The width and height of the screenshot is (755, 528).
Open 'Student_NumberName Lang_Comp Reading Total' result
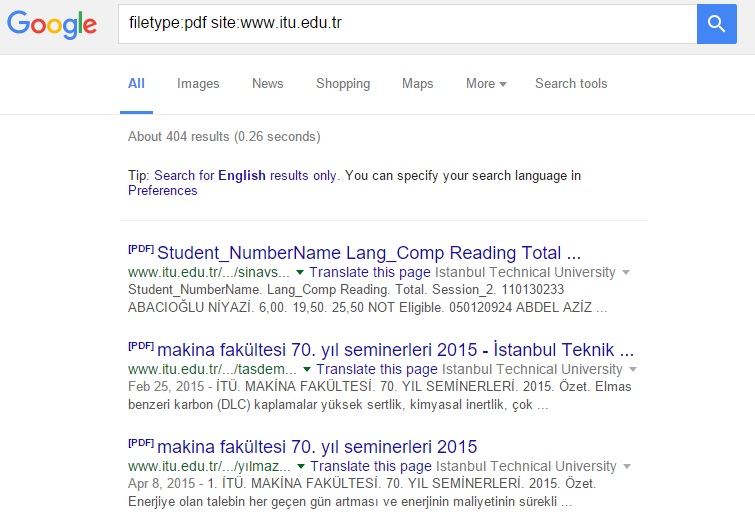[369, 253]
